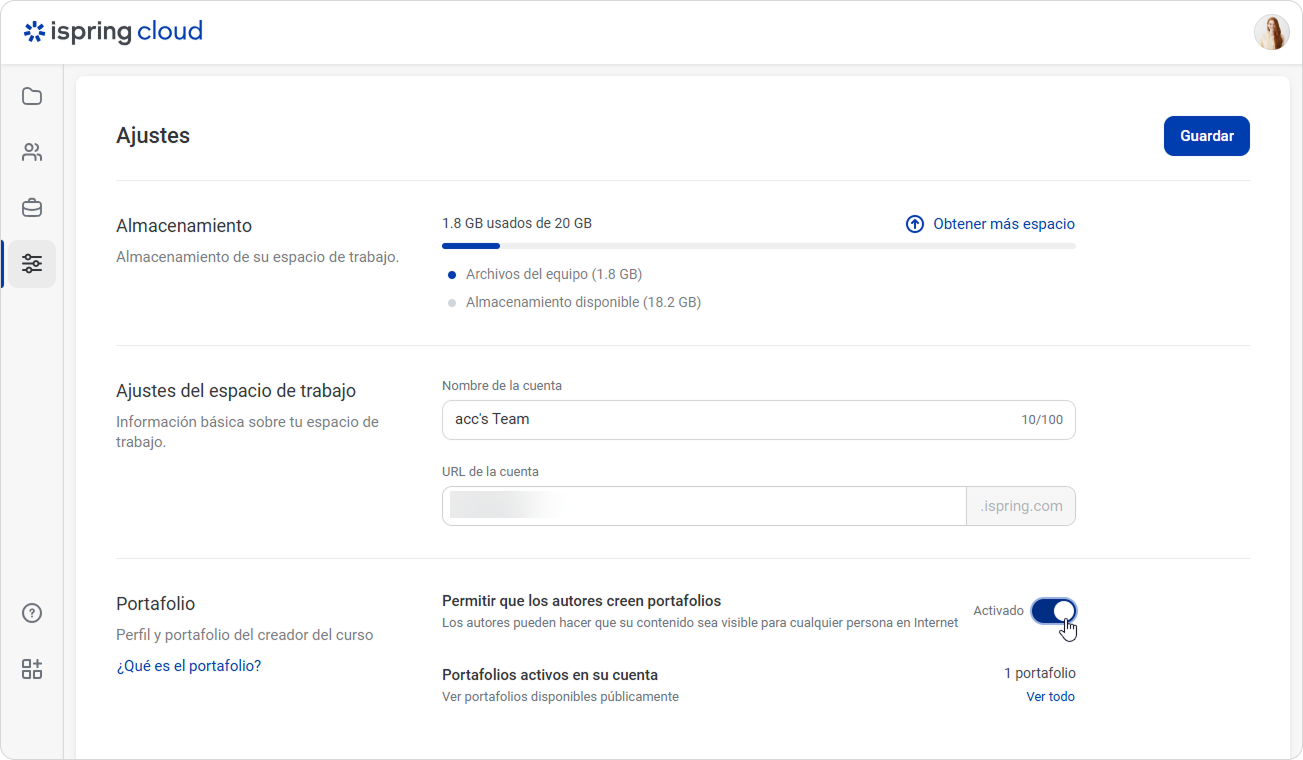
Task: Click the Guardar button
Action: pyautogui.click(x=1207, y=136)
